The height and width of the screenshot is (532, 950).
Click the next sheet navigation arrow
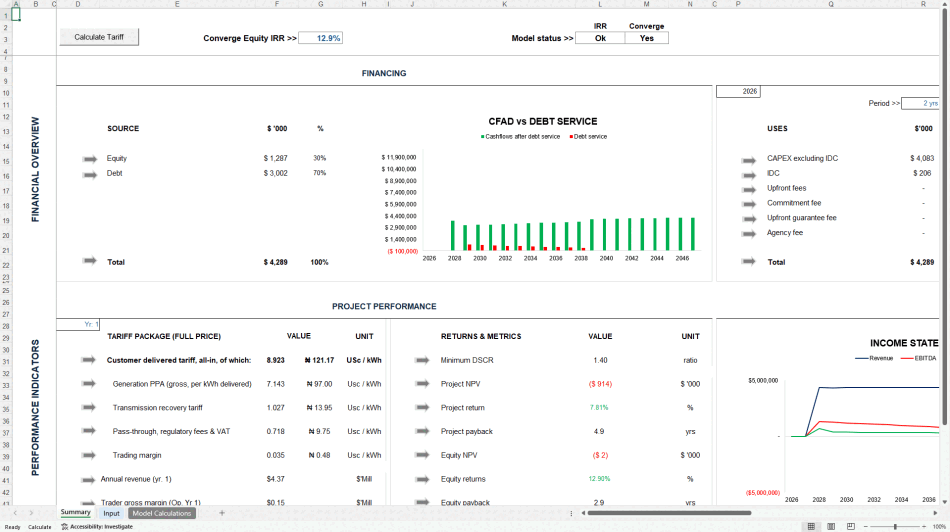31,513
